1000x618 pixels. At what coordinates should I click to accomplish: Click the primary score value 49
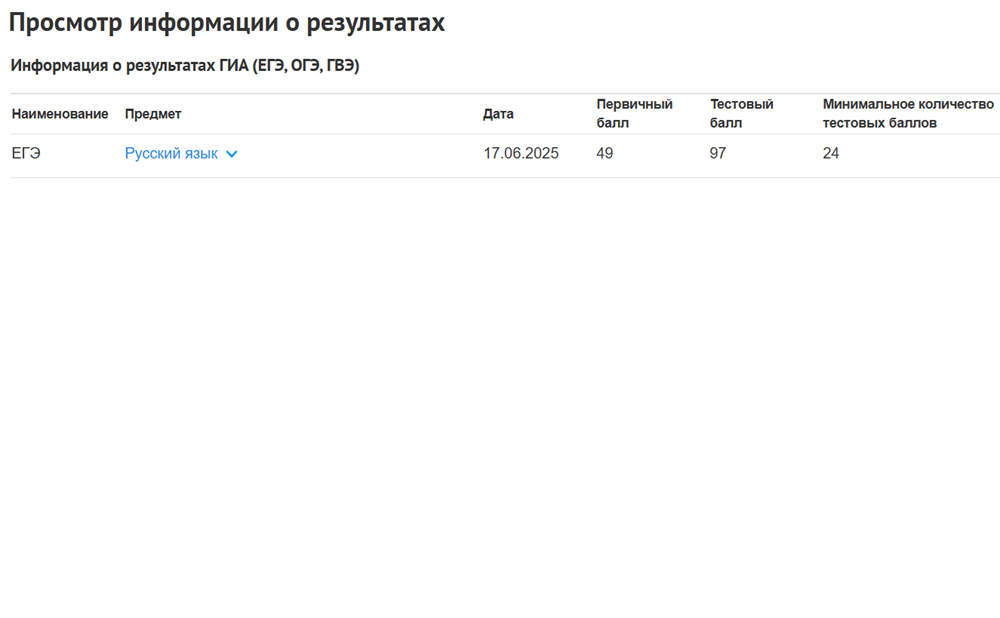click(605, 154)
